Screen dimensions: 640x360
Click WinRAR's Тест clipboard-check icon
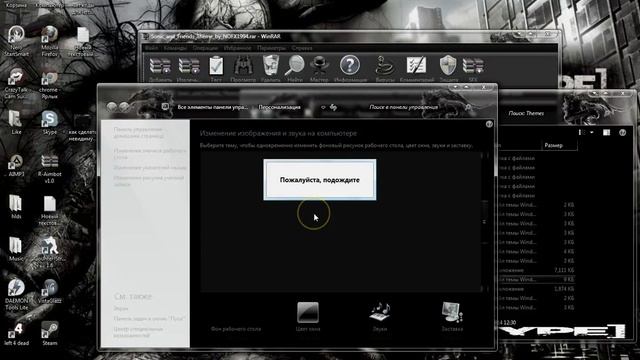coord(216,66)
